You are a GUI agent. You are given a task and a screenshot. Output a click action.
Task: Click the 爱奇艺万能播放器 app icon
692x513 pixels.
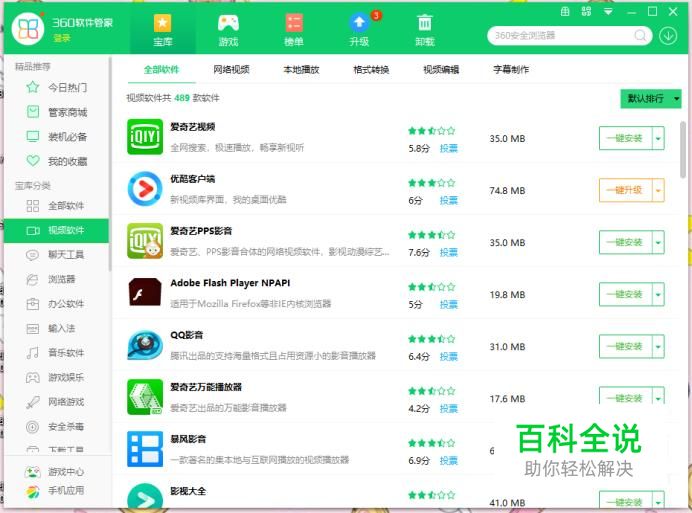coord(145,397)
